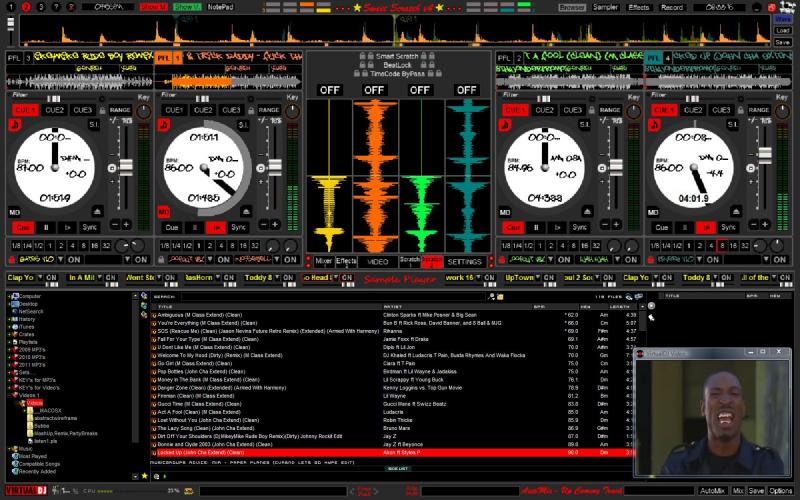Click the question mark circle at top left
Image resolution: width=800 pixels, height=500 pixels.
pyautogui.click(x=57, y=7)
